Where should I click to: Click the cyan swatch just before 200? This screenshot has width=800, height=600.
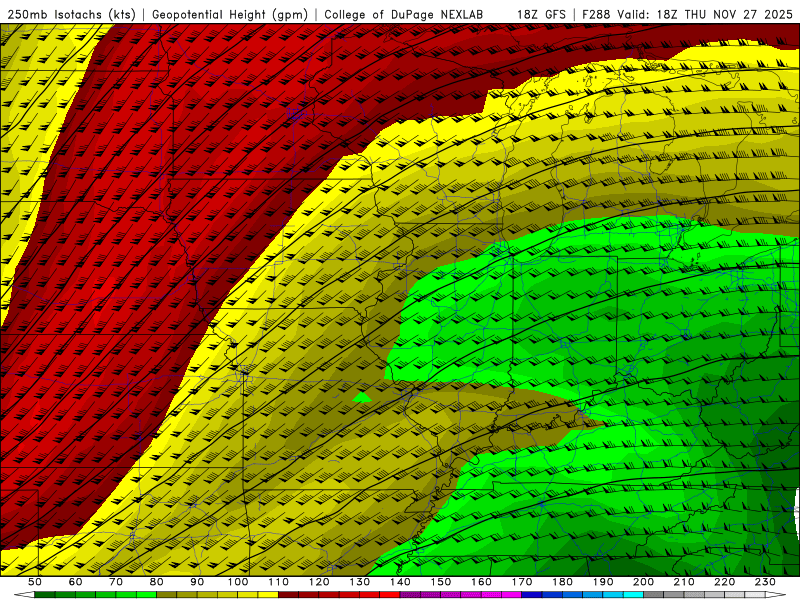tap(633, 594)
